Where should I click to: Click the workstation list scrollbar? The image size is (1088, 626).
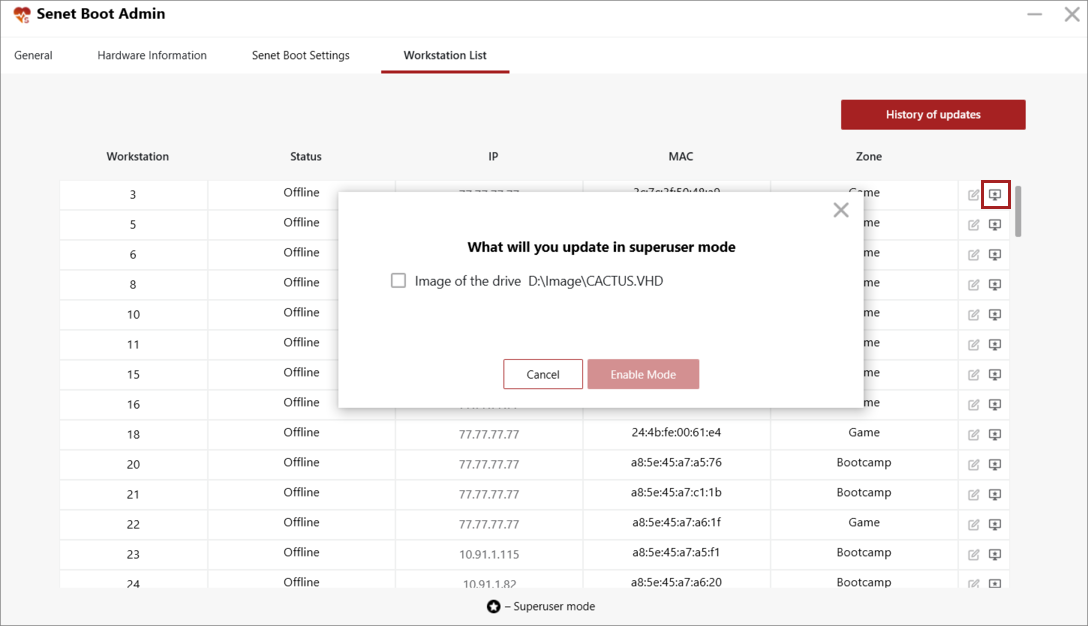(x=1018, y=212)
